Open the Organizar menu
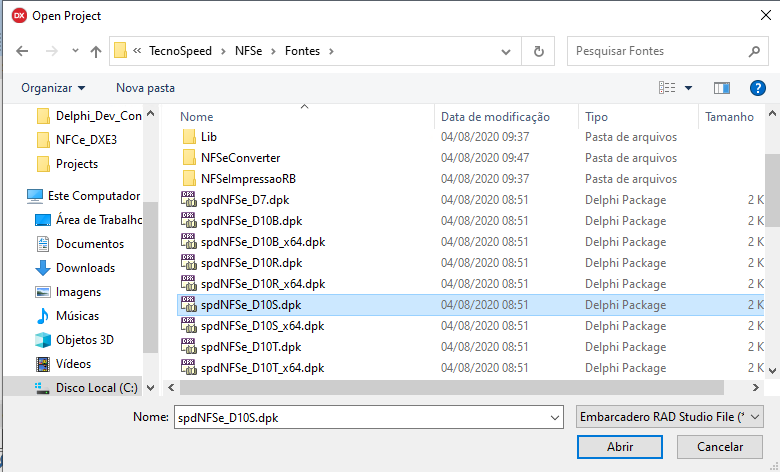 coord(53,88)
